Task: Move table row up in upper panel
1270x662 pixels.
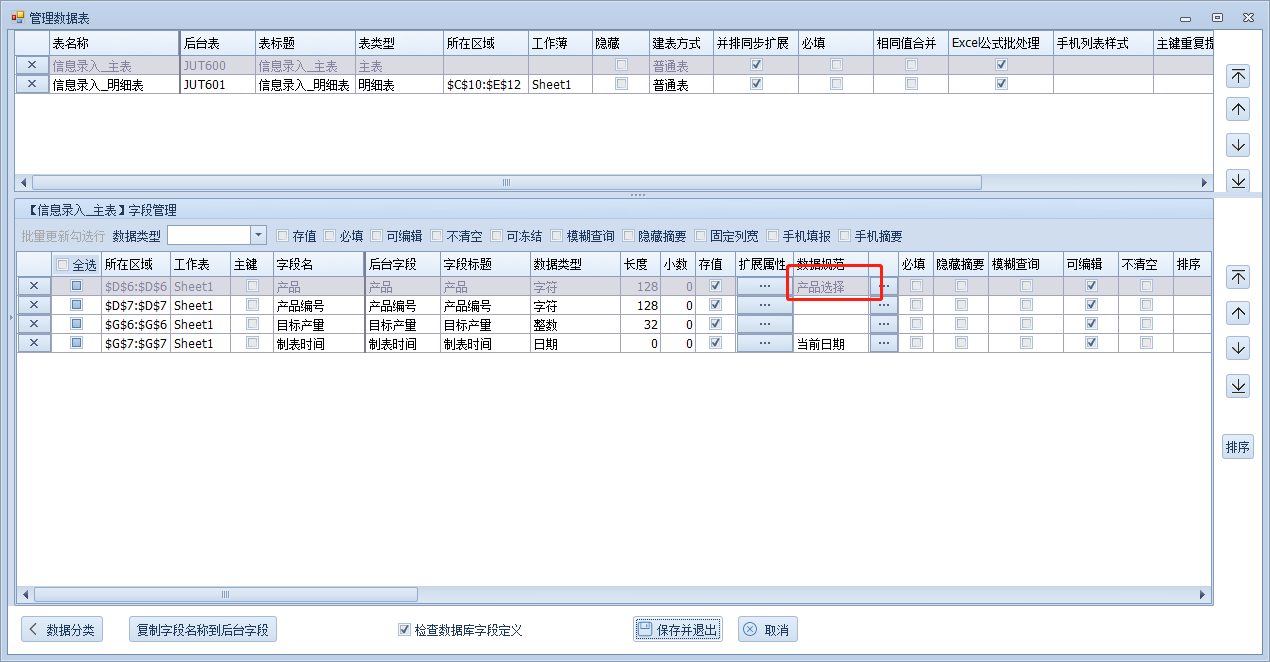Action: [x=1238, y=110]
